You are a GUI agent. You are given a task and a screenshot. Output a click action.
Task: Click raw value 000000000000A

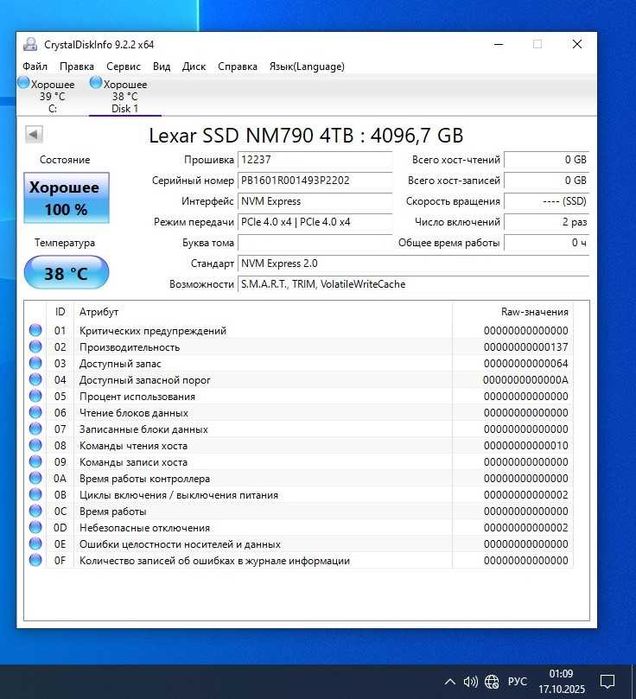click(x=526, y=380)
